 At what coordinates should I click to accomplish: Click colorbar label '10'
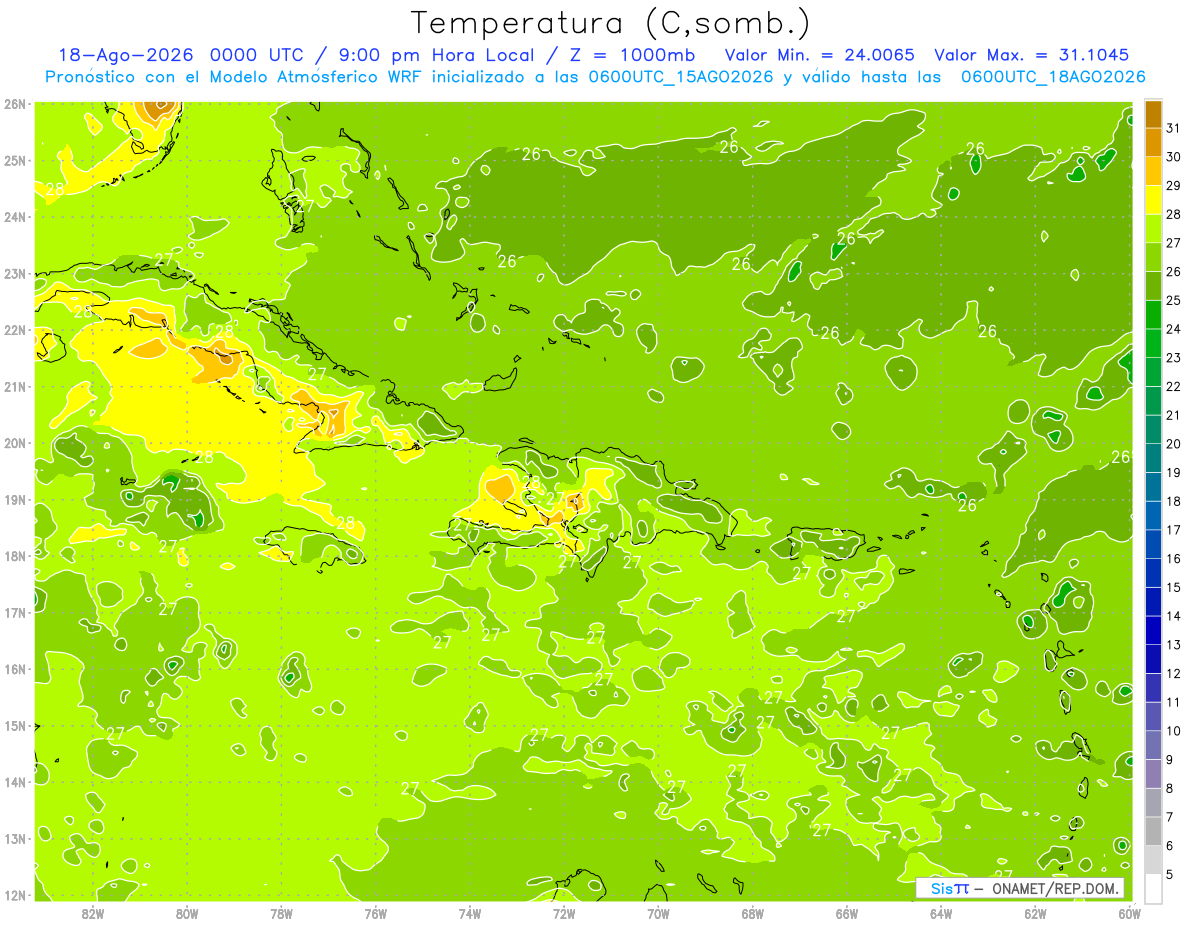click(x=1173, y=731)
